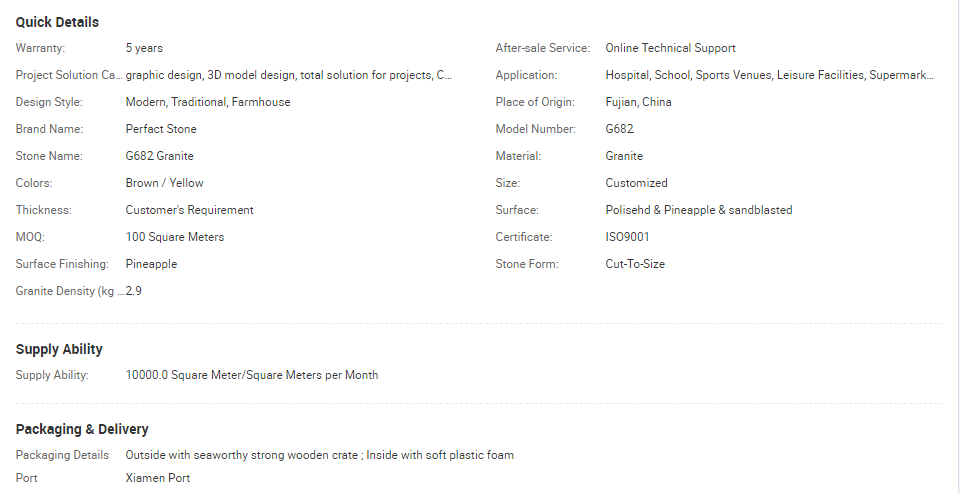
Task: Expand the truncated Granite Density label
Action: coord(69,291)
